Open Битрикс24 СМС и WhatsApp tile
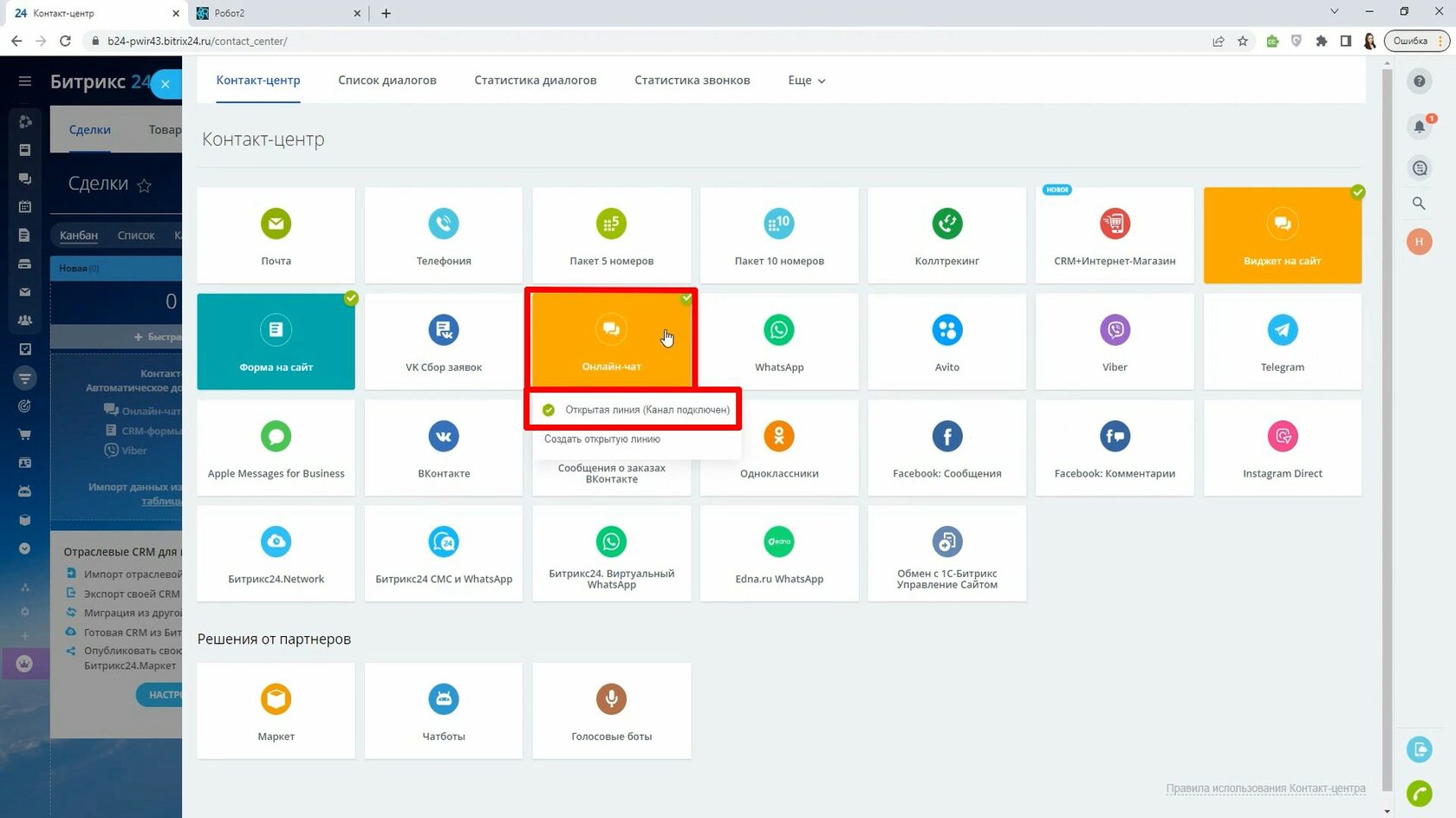1456x818 pixels. pyautogui.click(x=444, y=554)
